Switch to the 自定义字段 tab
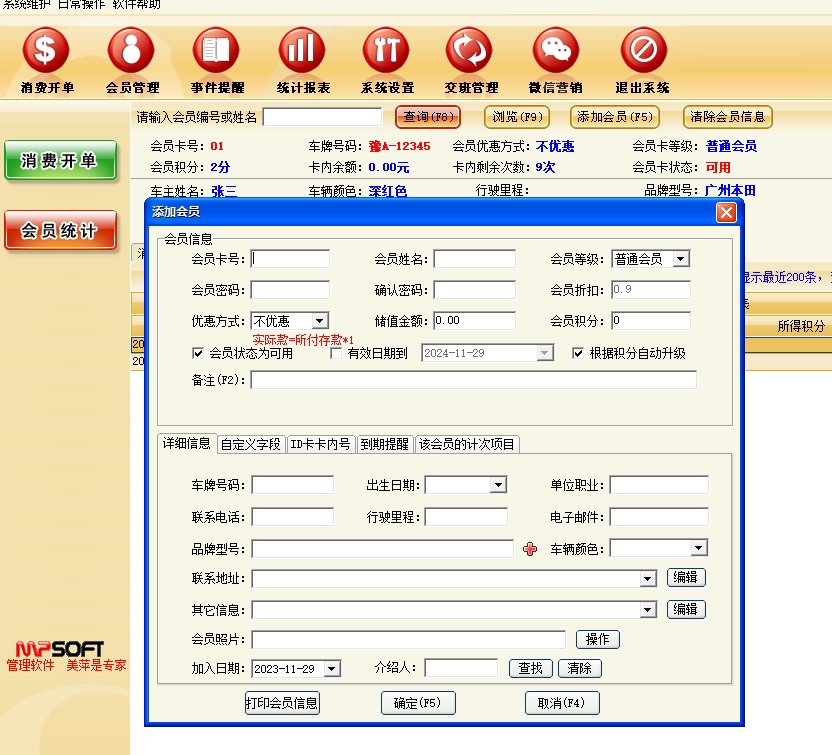Viewport: 832px width, 755px height. point(251,444)
